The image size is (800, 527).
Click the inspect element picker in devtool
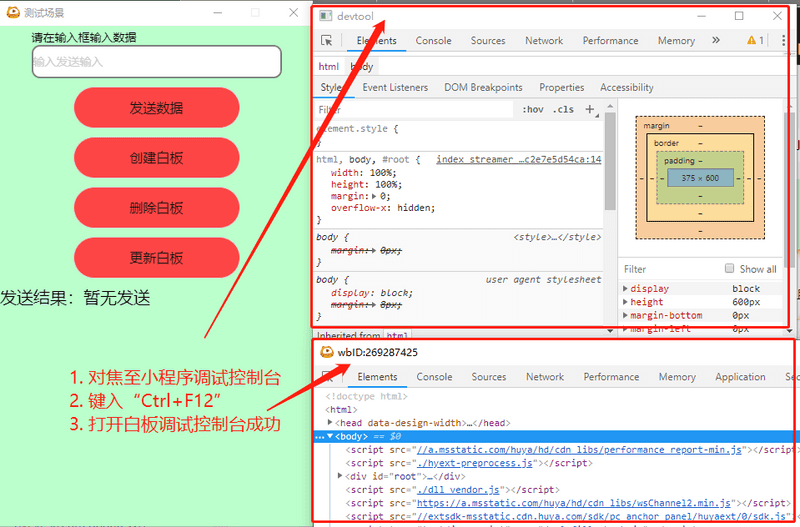click(327, 41)
